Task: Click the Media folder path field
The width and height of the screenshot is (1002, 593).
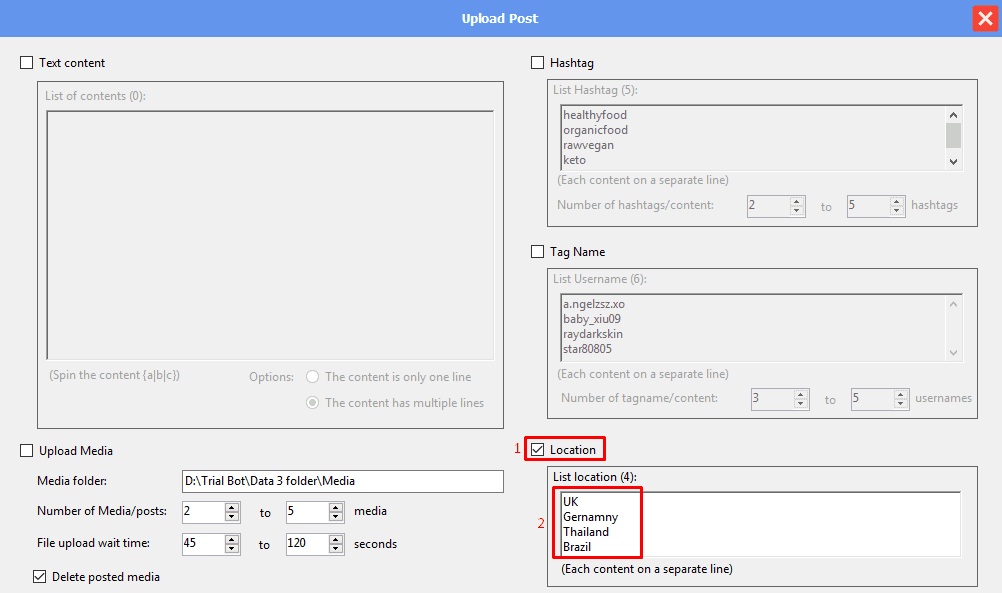Action: click(342, 481)
